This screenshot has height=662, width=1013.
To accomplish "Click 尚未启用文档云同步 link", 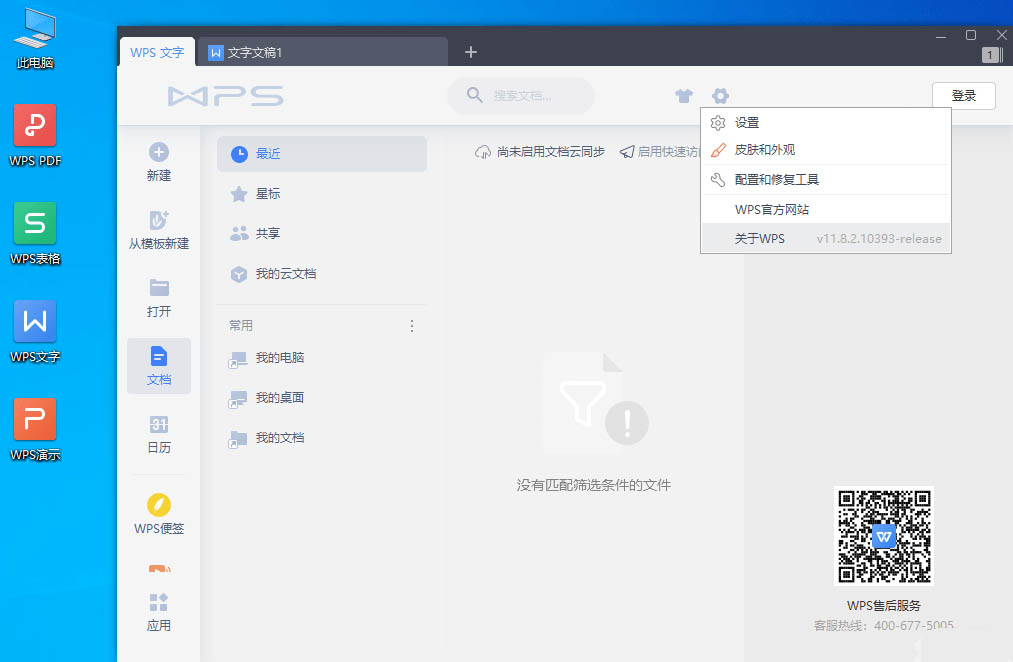I will (550, 152).
